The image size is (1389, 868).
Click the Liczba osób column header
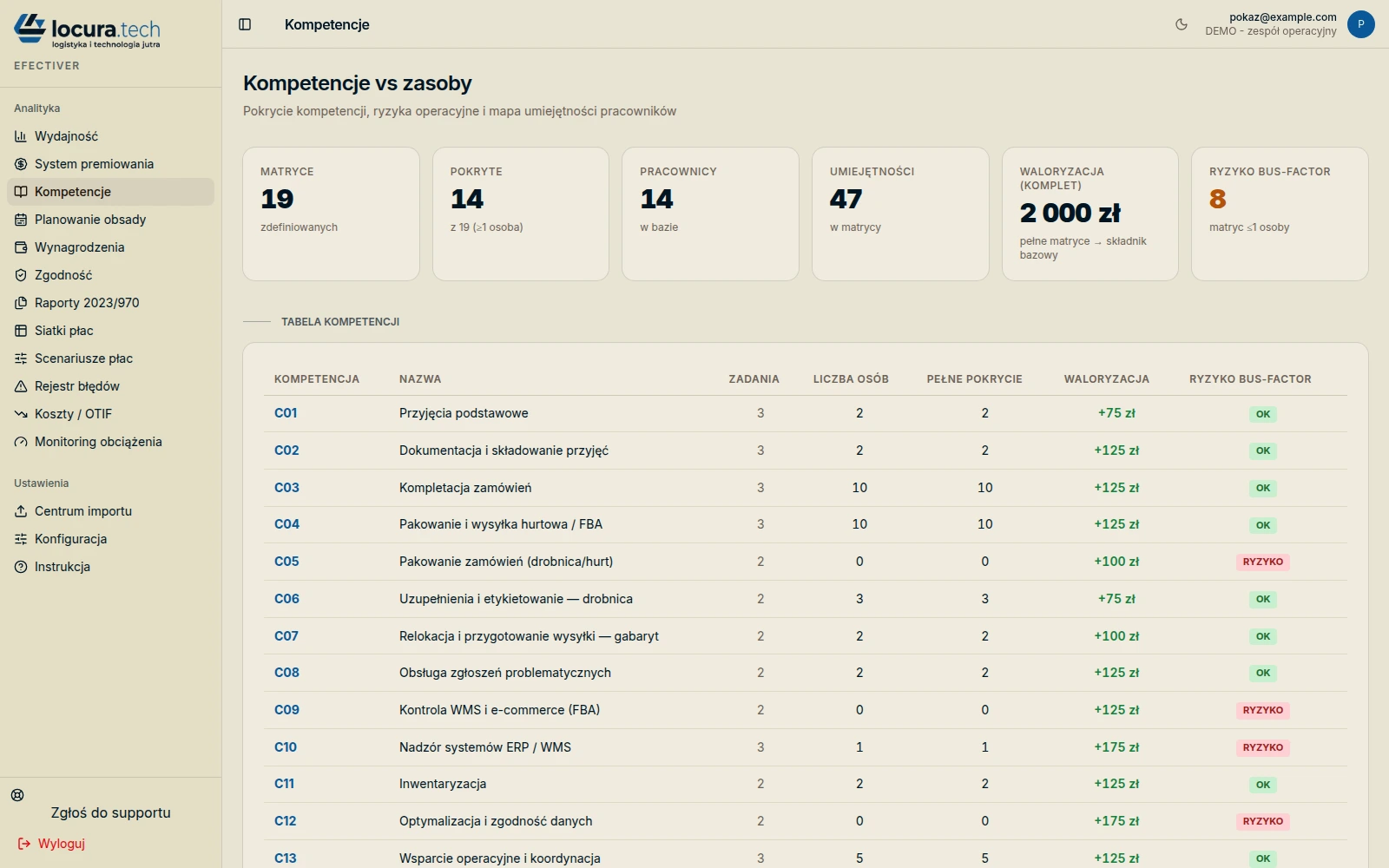(x=851, y=379)
